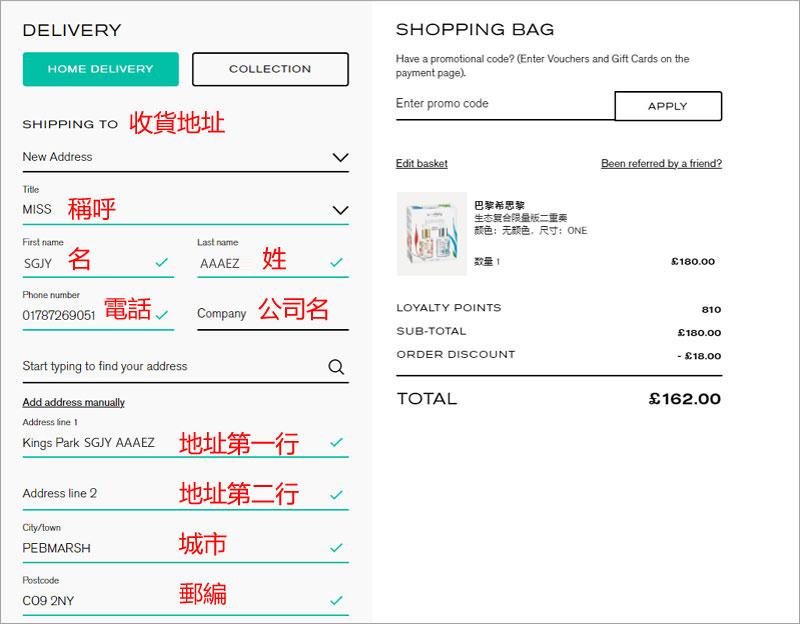This screenshot has height=624, width=800.
Task: Click the Company input field
Action: (x=272, y=314)
